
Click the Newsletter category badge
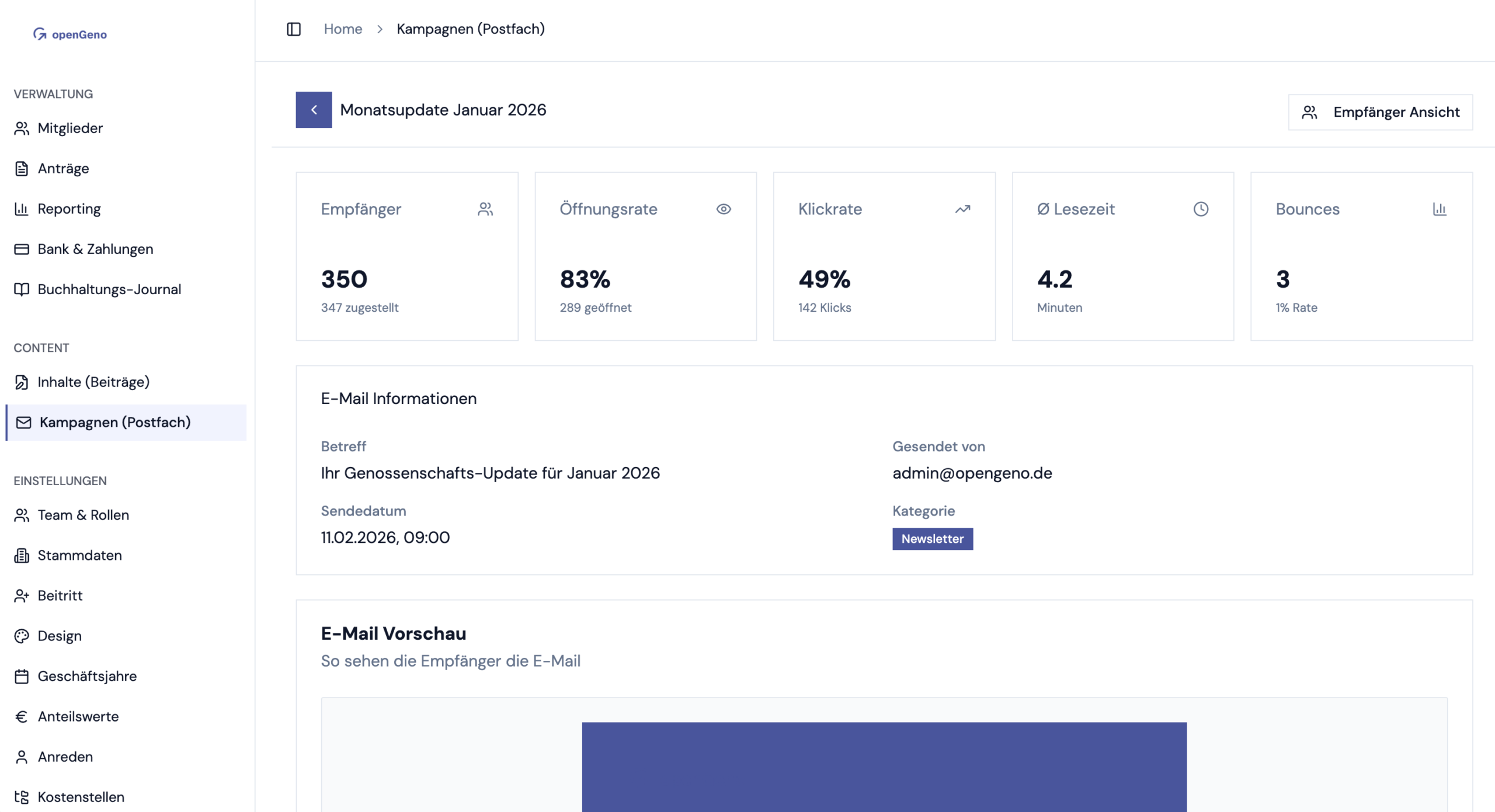point(932,539)
